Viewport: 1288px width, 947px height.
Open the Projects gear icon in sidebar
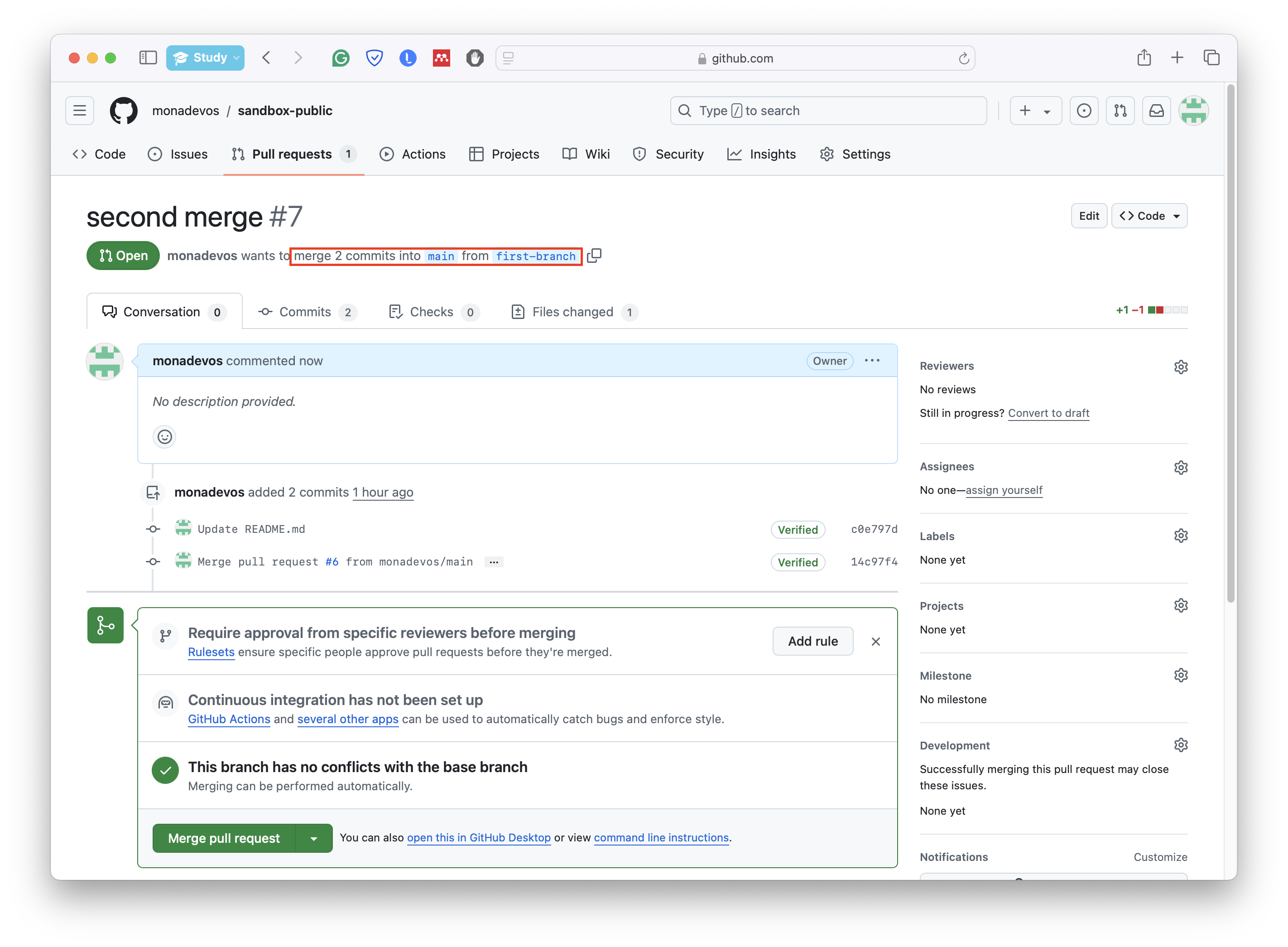tap(1181, 606)
